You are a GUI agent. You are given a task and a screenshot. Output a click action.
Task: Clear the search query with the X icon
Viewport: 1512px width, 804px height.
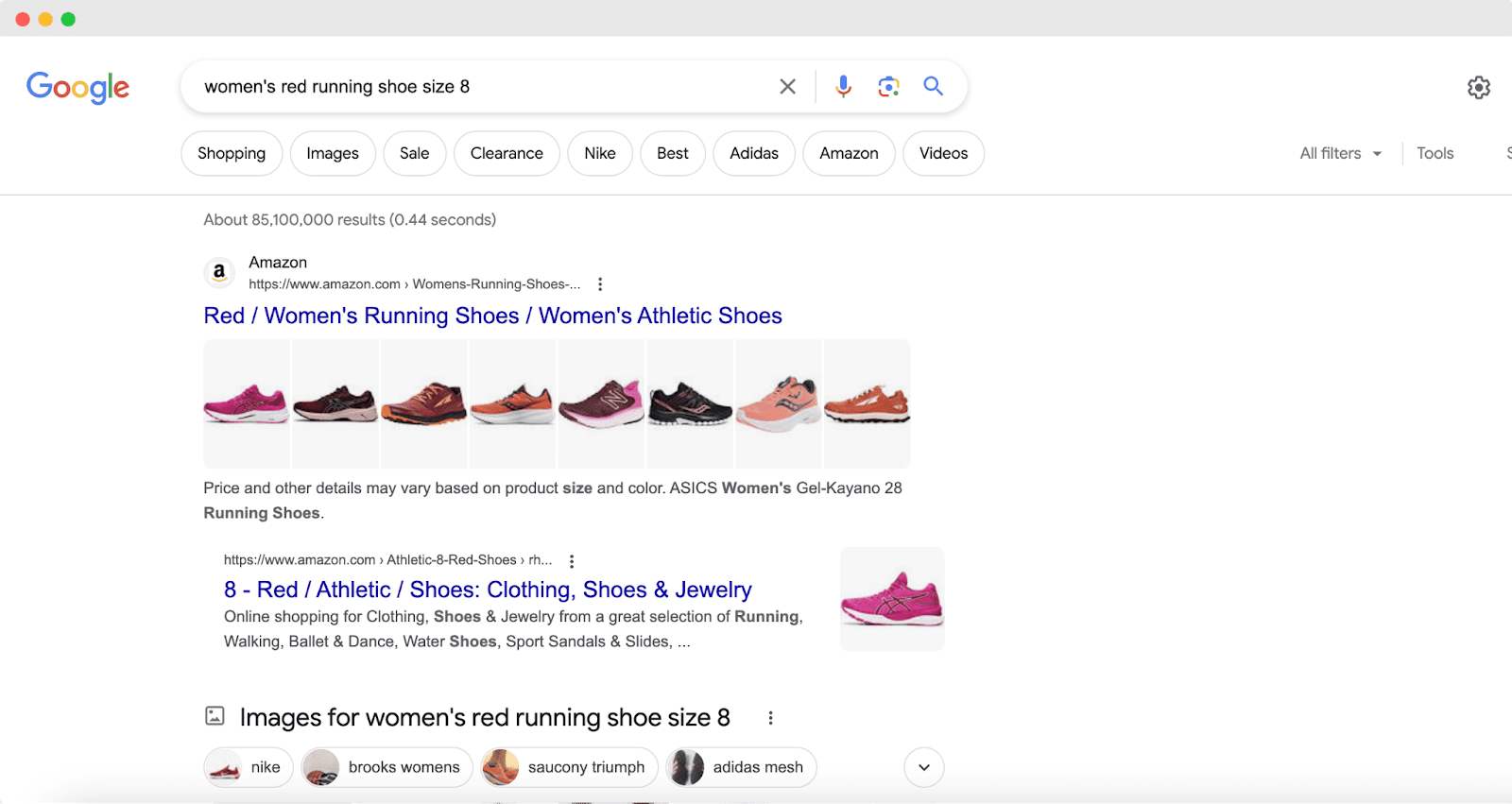pos(787,87)
